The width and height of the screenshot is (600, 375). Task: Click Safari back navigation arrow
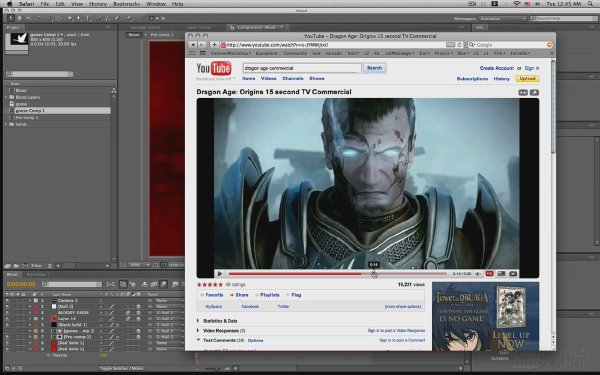[x=193, y=45]
